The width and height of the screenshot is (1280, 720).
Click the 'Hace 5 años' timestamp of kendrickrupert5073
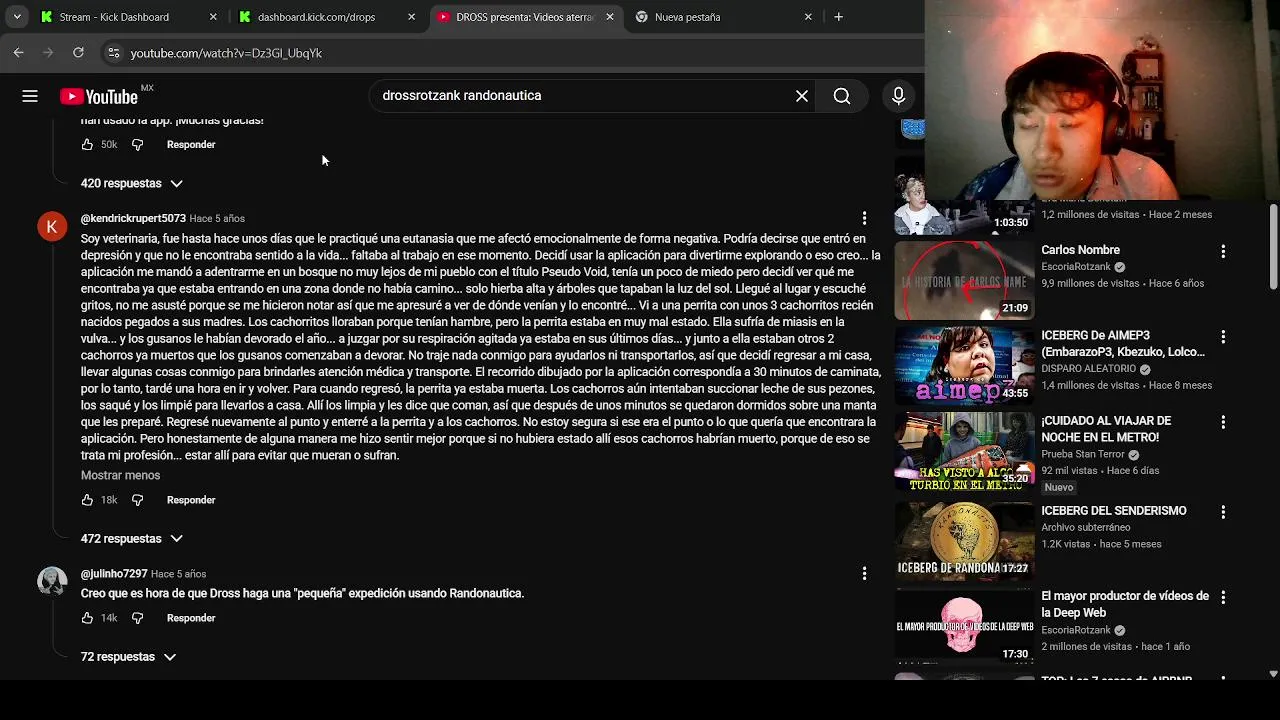(217, 218)
